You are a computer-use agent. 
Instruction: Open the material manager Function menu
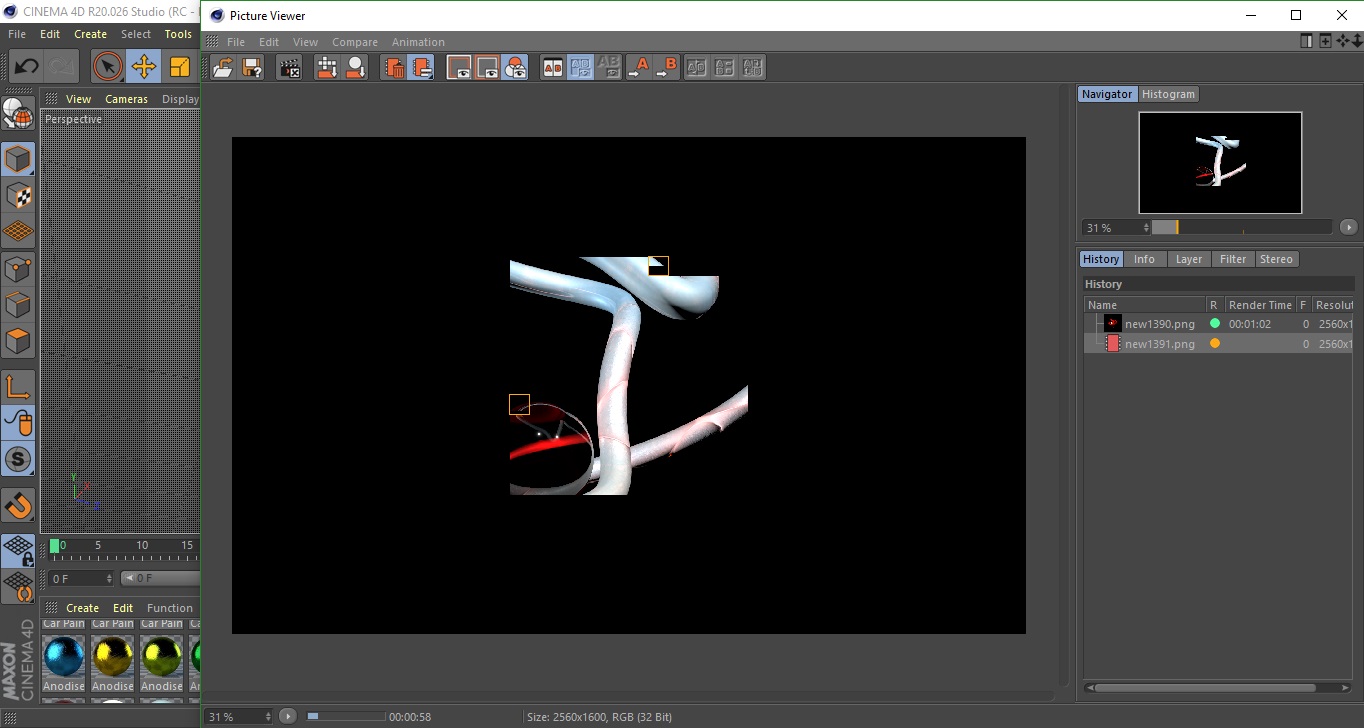point(170,607)
